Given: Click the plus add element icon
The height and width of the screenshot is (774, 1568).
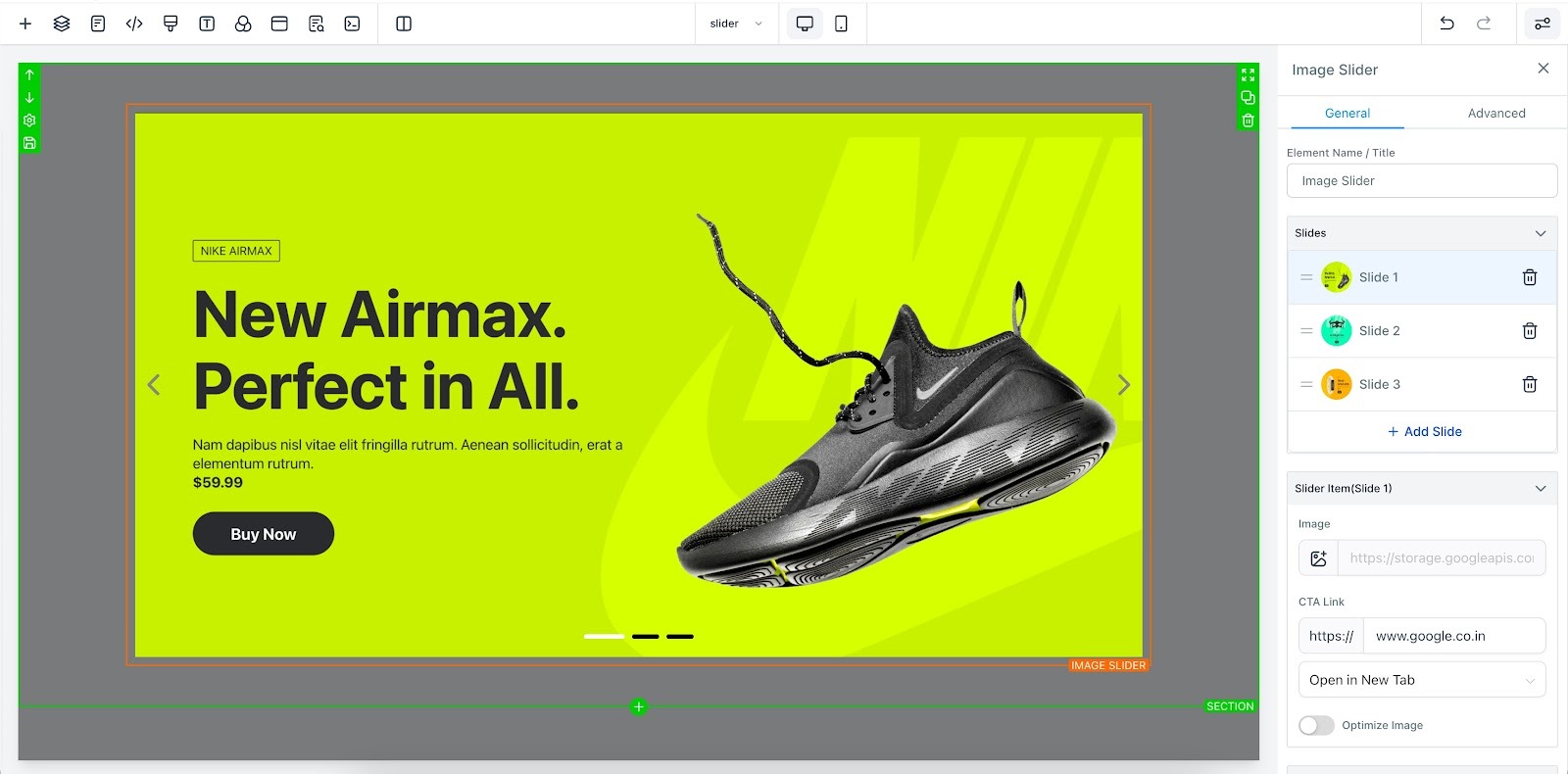Looking at the screenshot, I should click(25, 24).
